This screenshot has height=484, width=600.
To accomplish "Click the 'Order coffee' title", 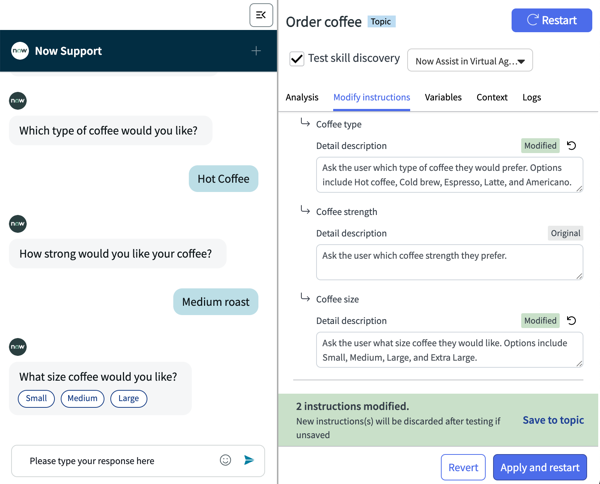I will click(324, 22).
